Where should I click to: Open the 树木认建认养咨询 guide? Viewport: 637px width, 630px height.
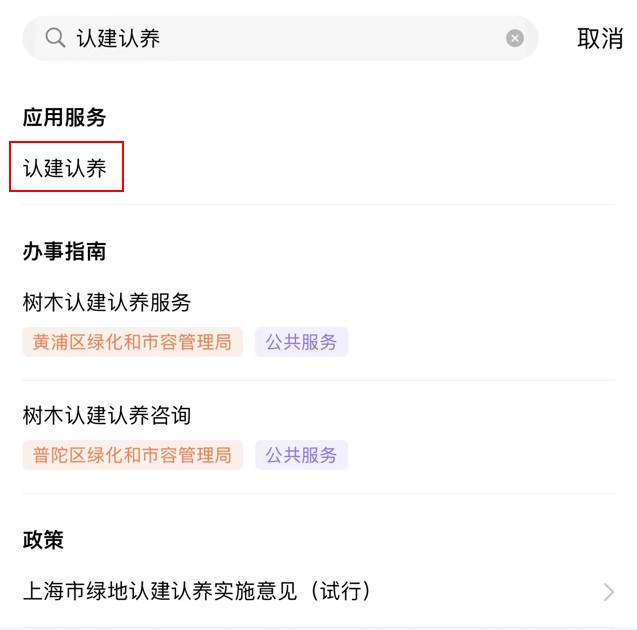107,414
